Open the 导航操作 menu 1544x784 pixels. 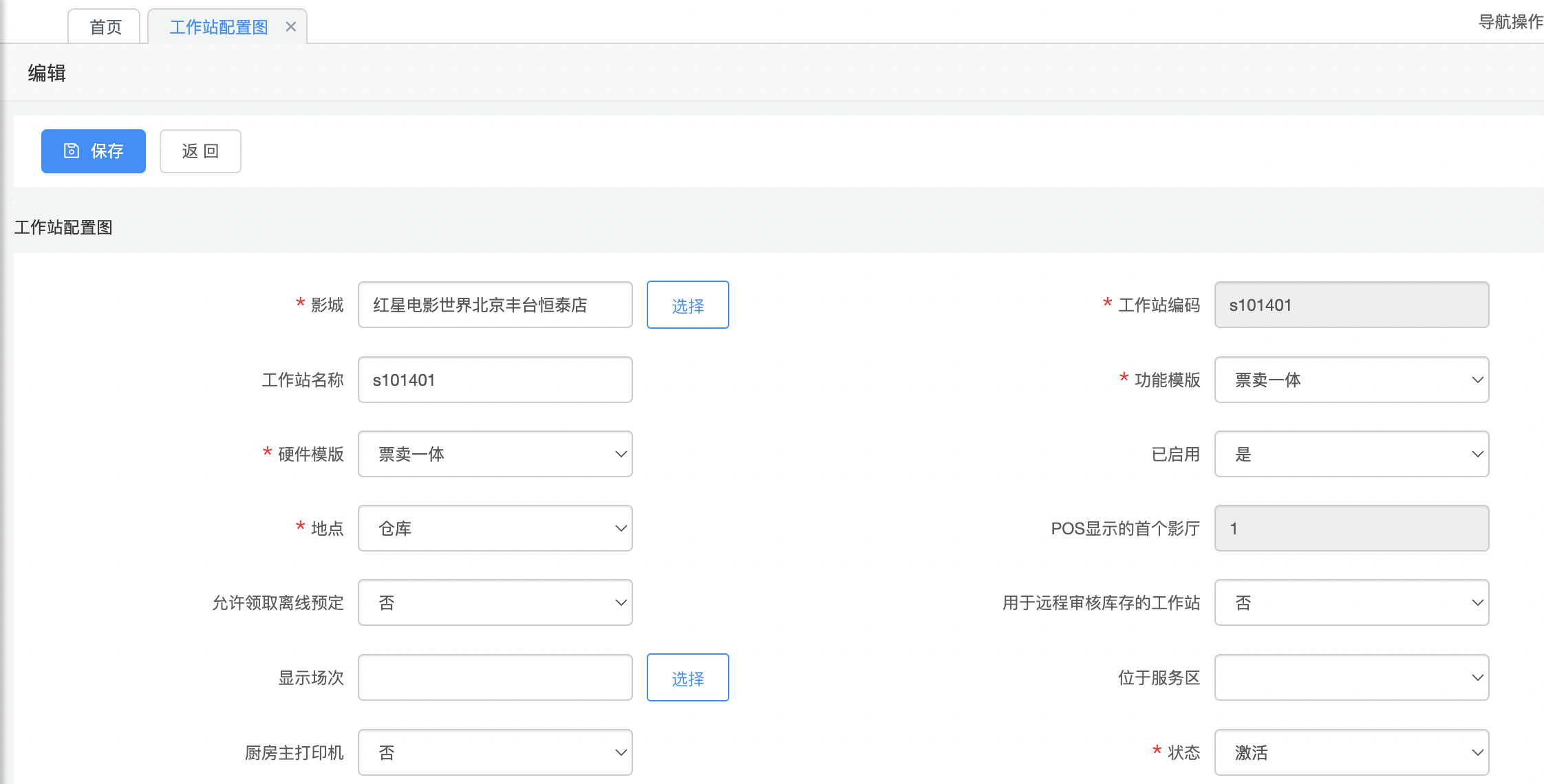[1511, 22]
